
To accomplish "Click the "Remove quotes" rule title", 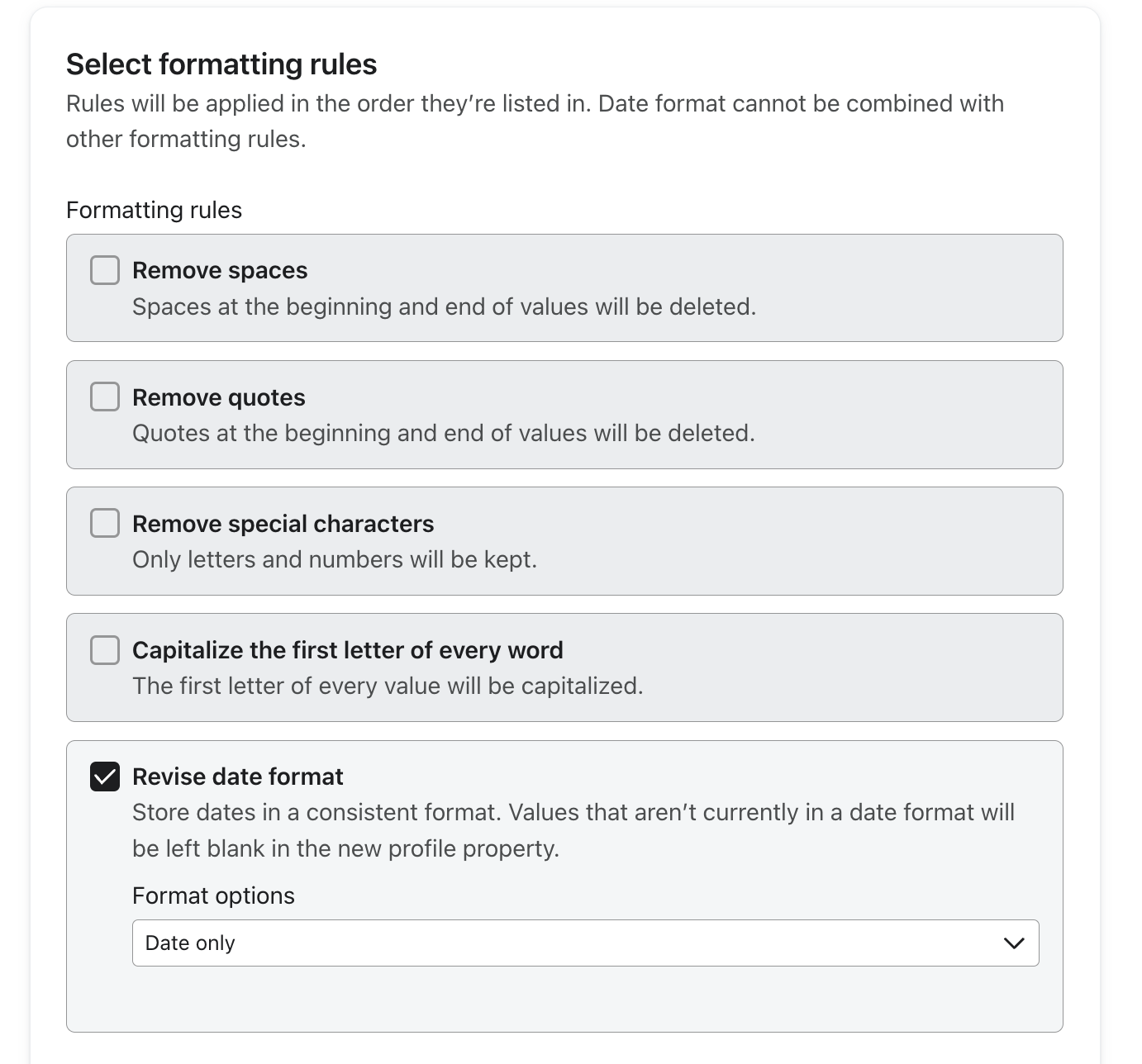I will point(219,397).
